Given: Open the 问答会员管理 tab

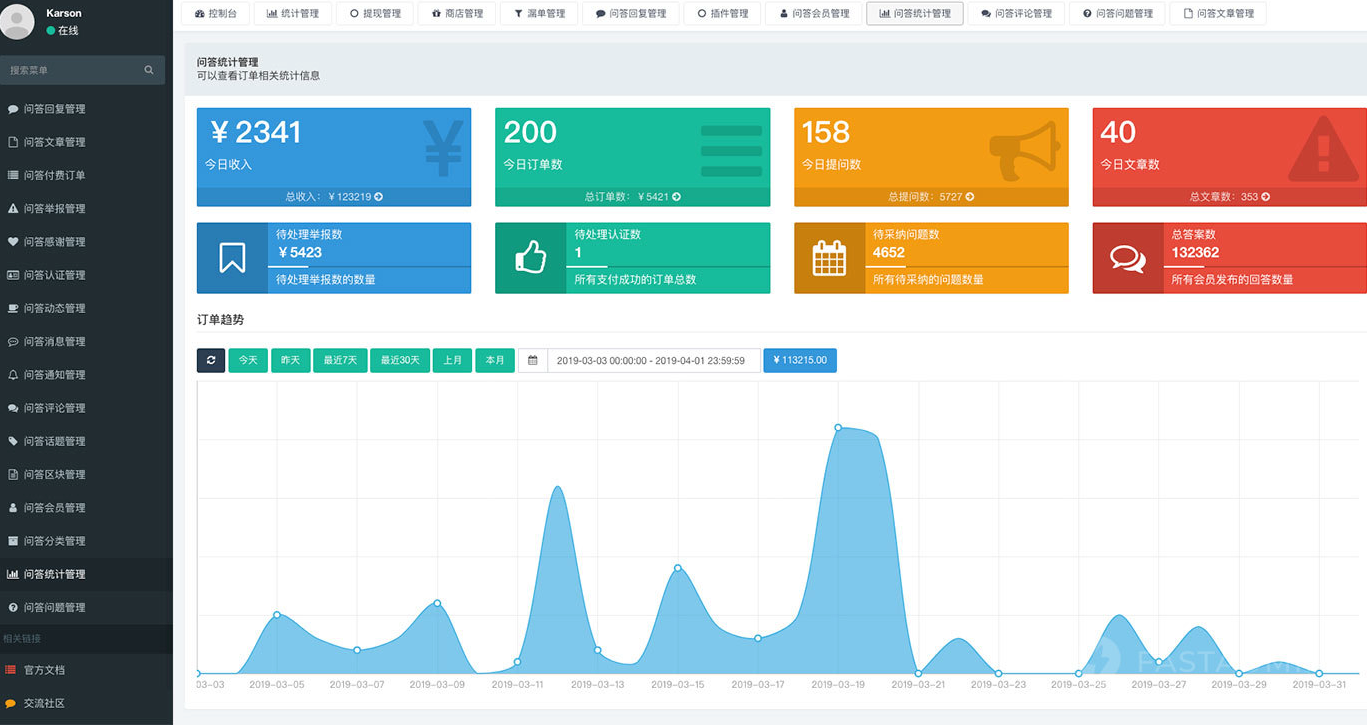Looking at the screenshot, I should point(813,13).
